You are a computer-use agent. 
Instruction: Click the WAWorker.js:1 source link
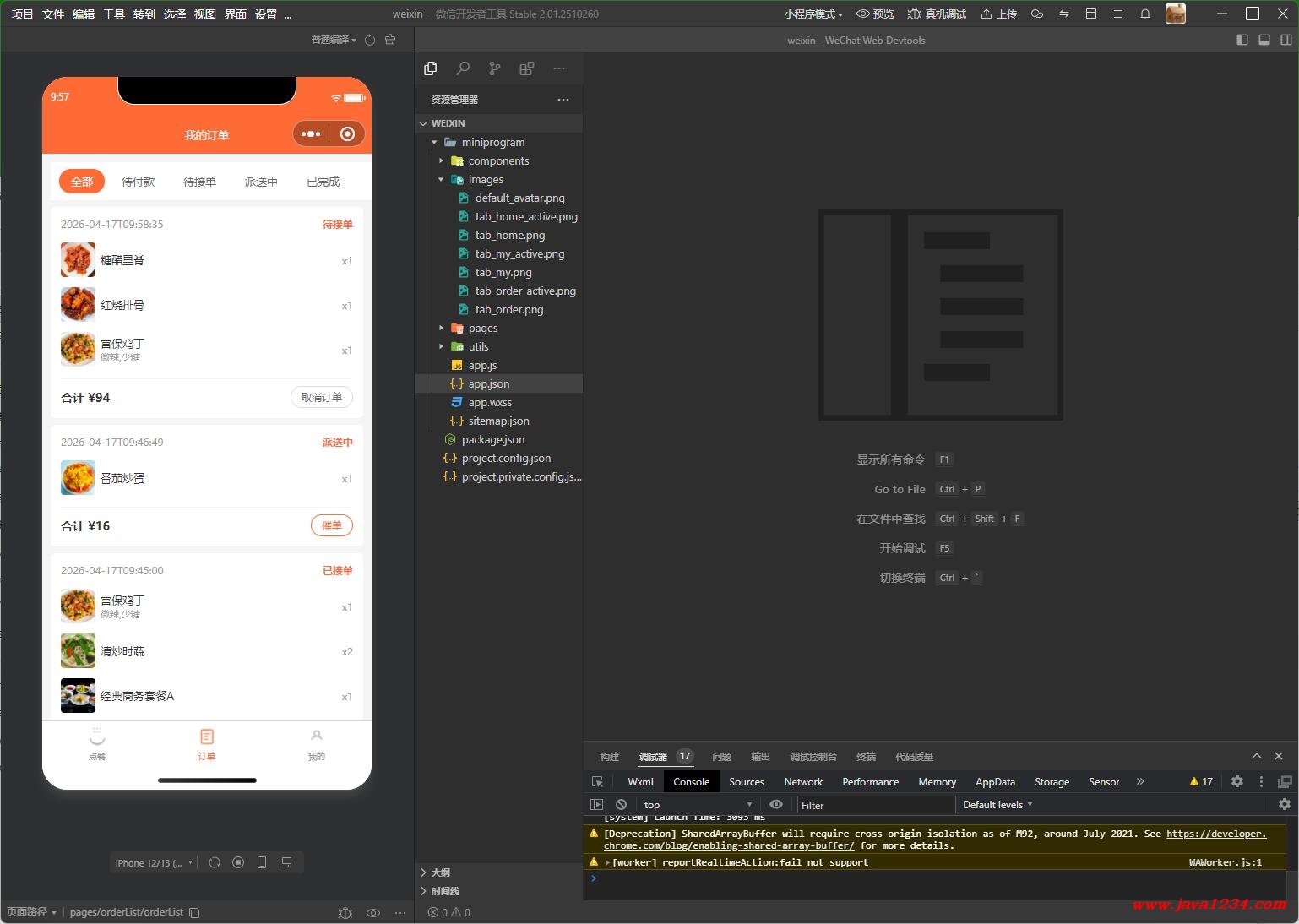point(1225,862)
